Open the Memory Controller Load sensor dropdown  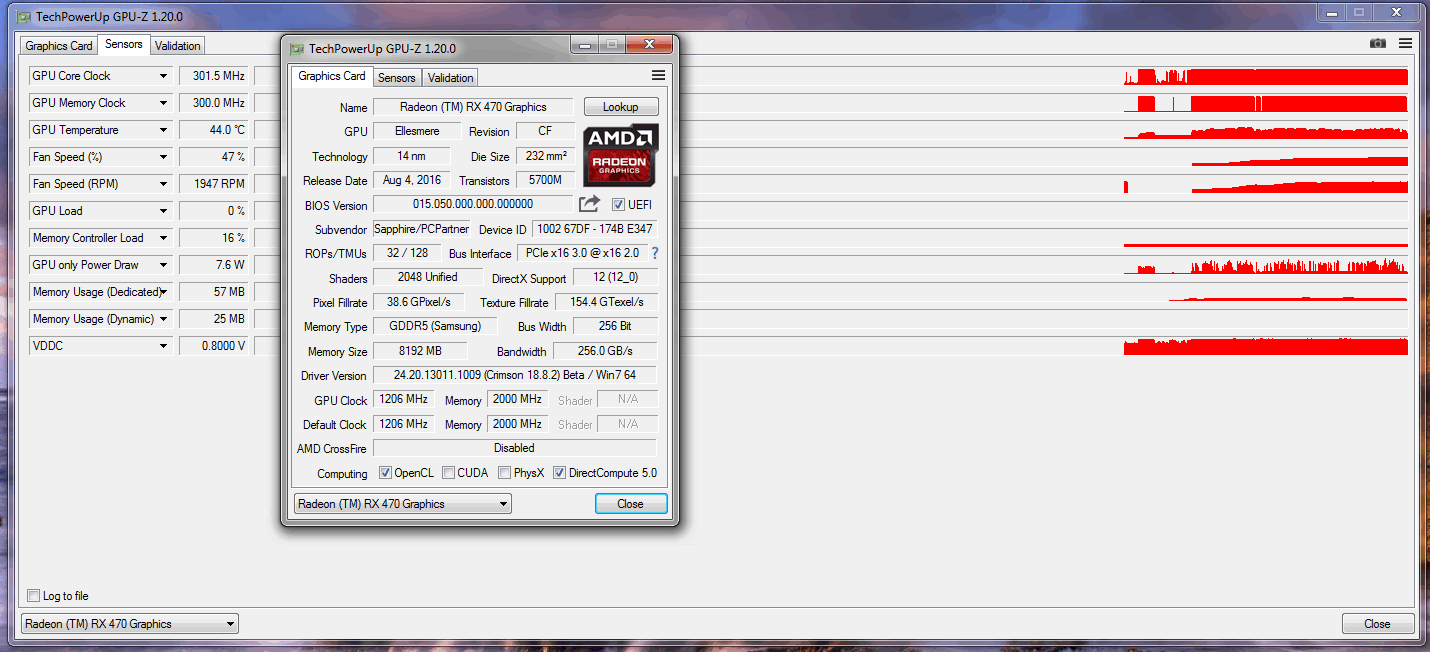[x=163, y=238]
